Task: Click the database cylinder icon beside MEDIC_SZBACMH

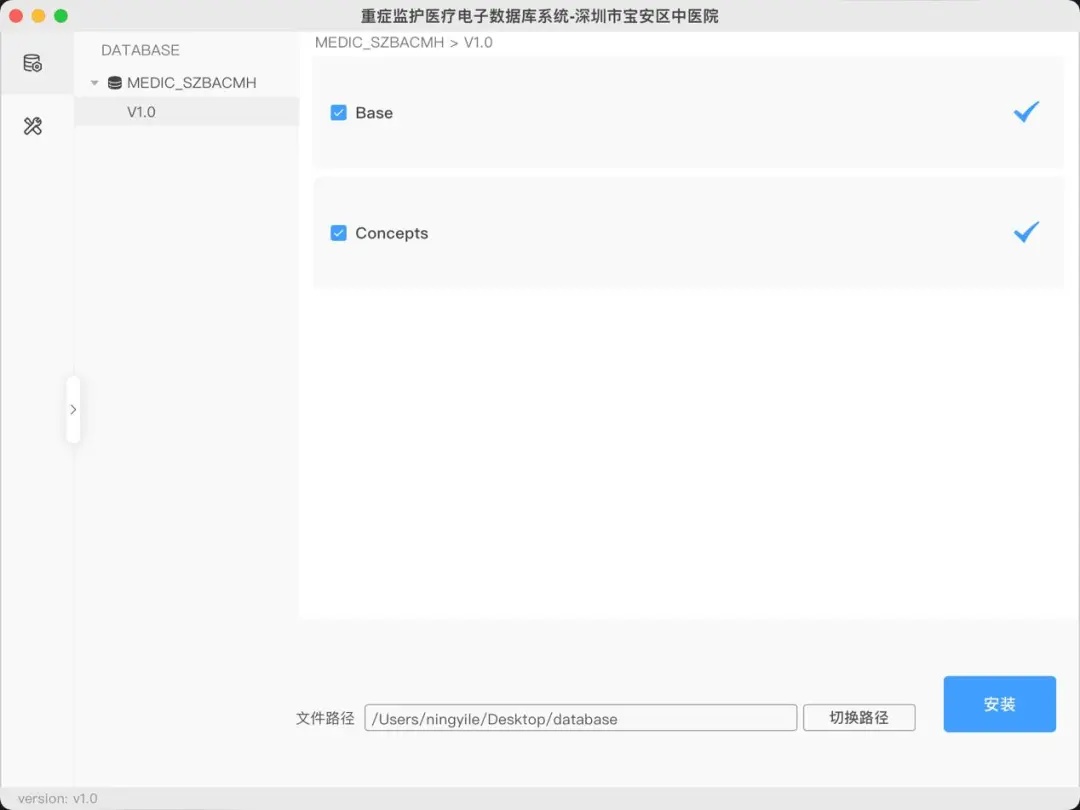Action: coord(114,83)
